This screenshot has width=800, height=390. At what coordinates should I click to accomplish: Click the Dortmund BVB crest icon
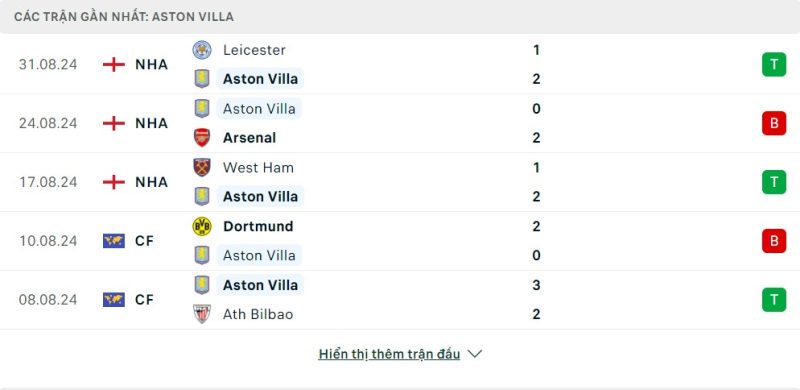tap(202, 226)
